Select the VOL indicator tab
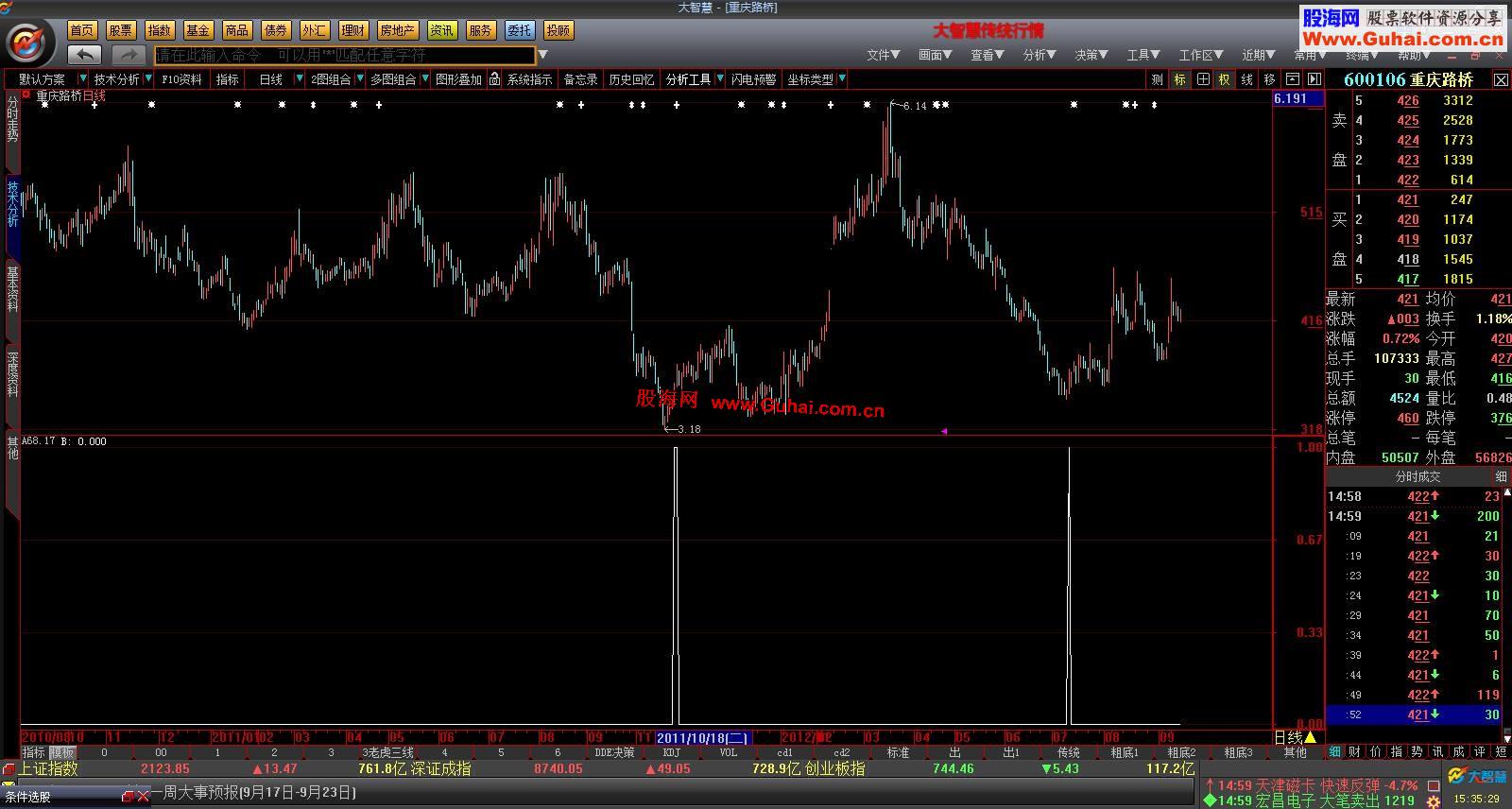The image size is (1512, 809). pos(729,752)
